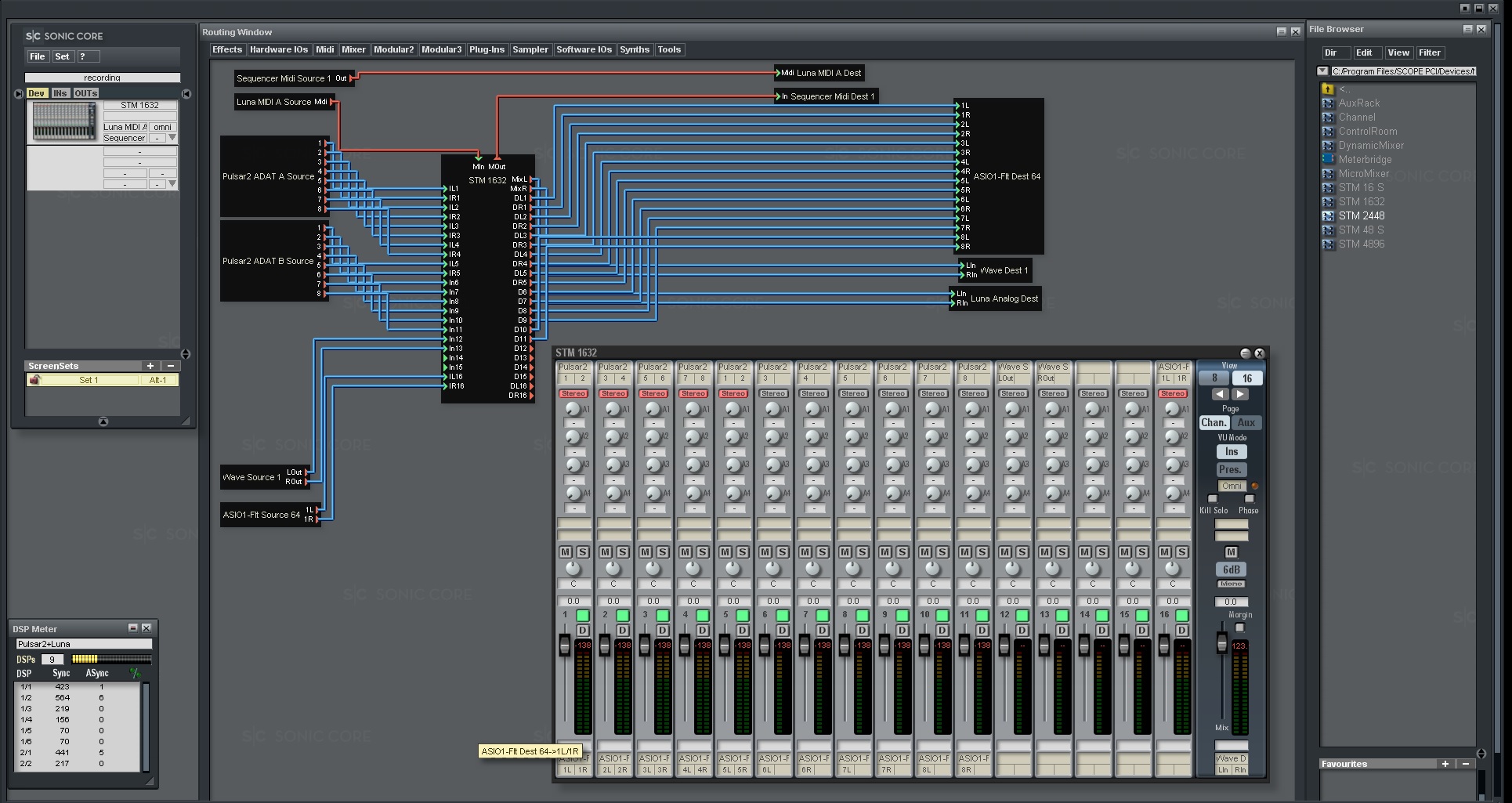Click the recording project name field
Screen dimensions: 1512x803
(x=103, y=78)
